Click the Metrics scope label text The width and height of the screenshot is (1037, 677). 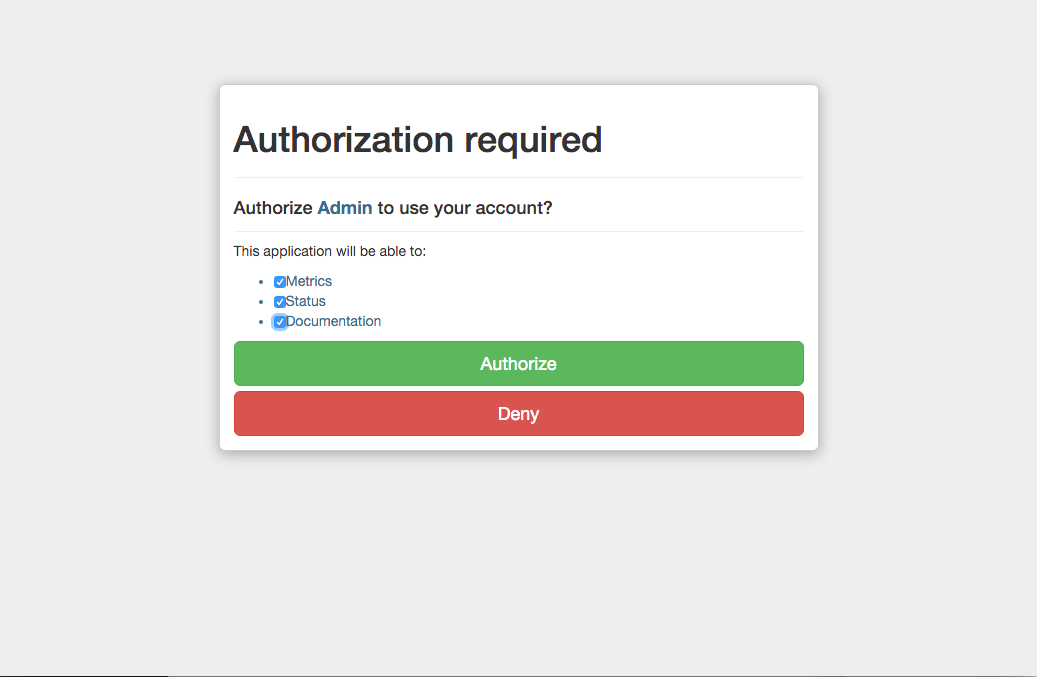pos(309,282)
